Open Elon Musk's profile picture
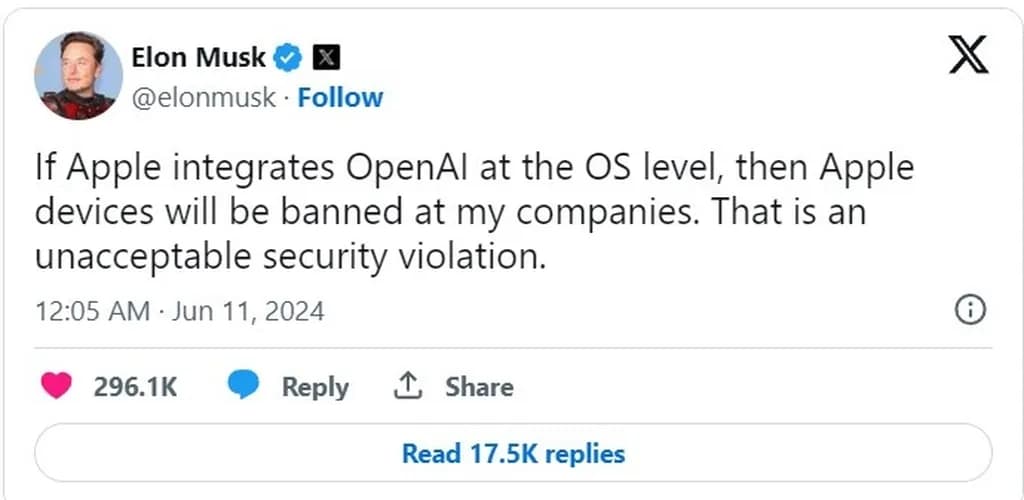1024x500 pixels. (77, 75)
